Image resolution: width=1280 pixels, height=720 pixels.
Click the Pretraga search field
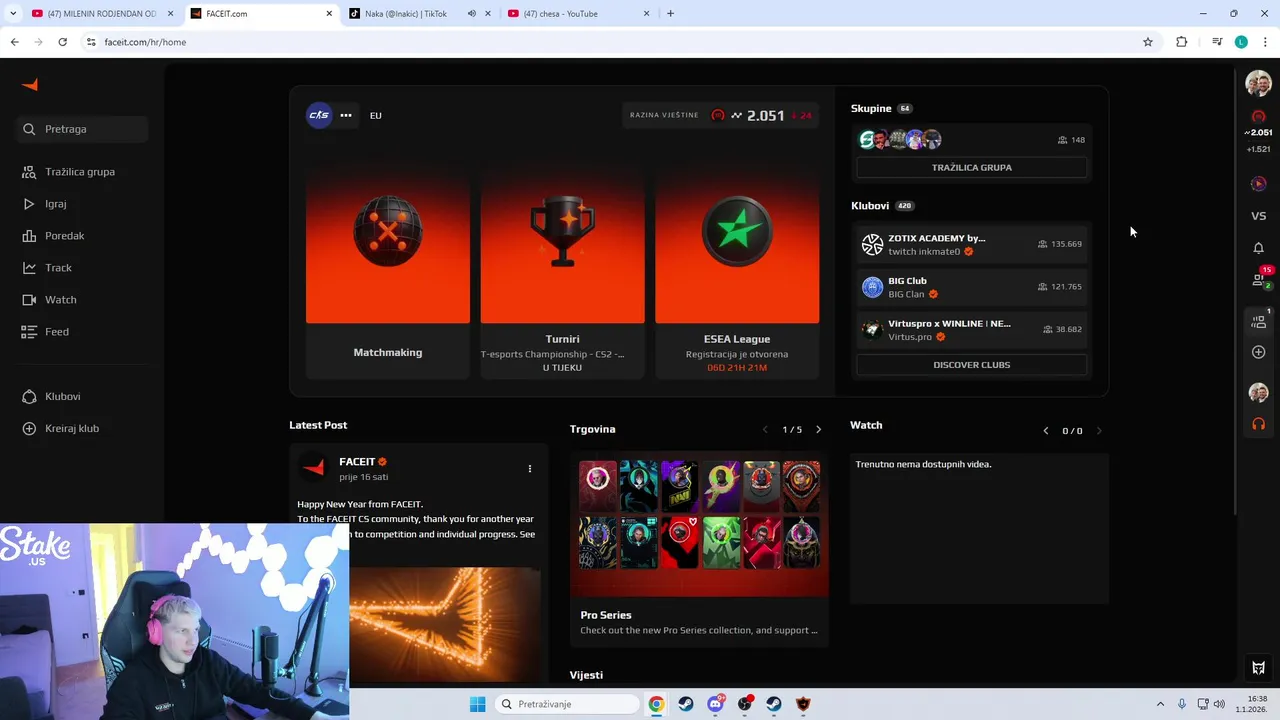pos(82,129)
